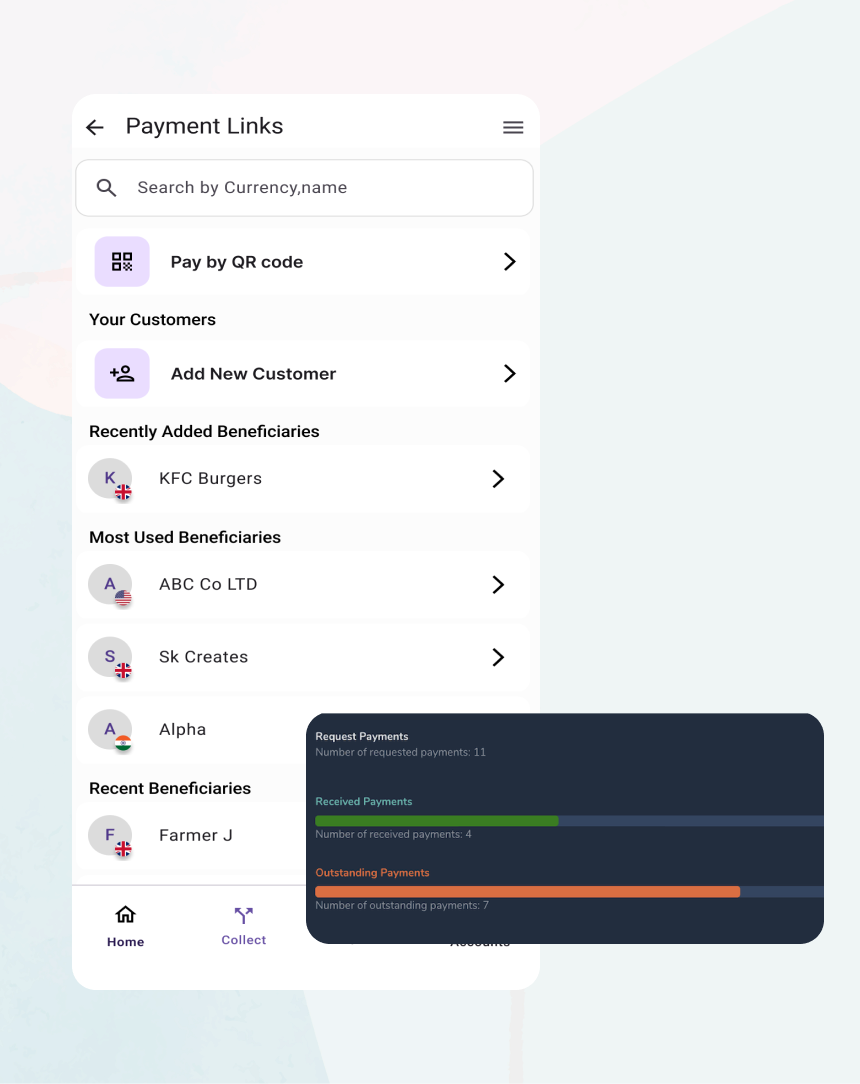Viewport: 860px width, 1084px height.
Task: Tap the Collect arrows icon
Action: click(243, 915)
